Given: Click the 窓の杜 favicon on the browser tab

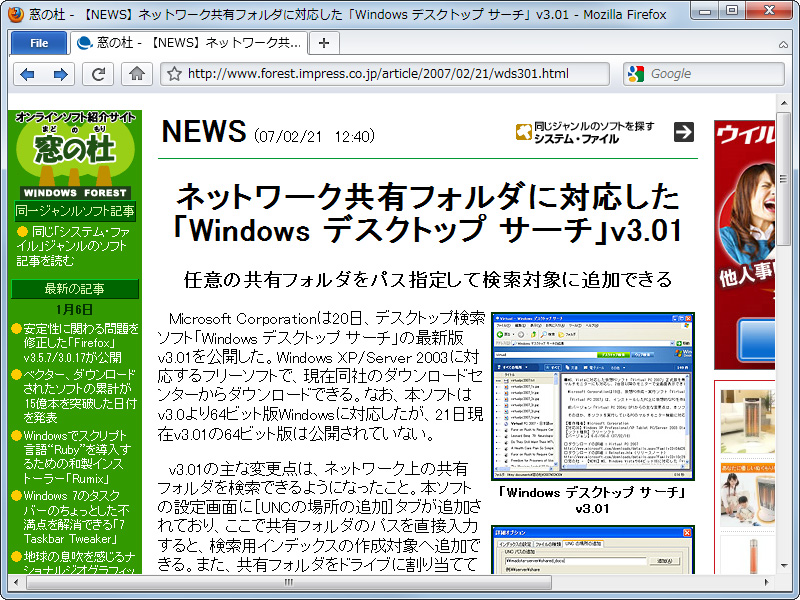Looking at the screenshot, I should click(86, 42).
